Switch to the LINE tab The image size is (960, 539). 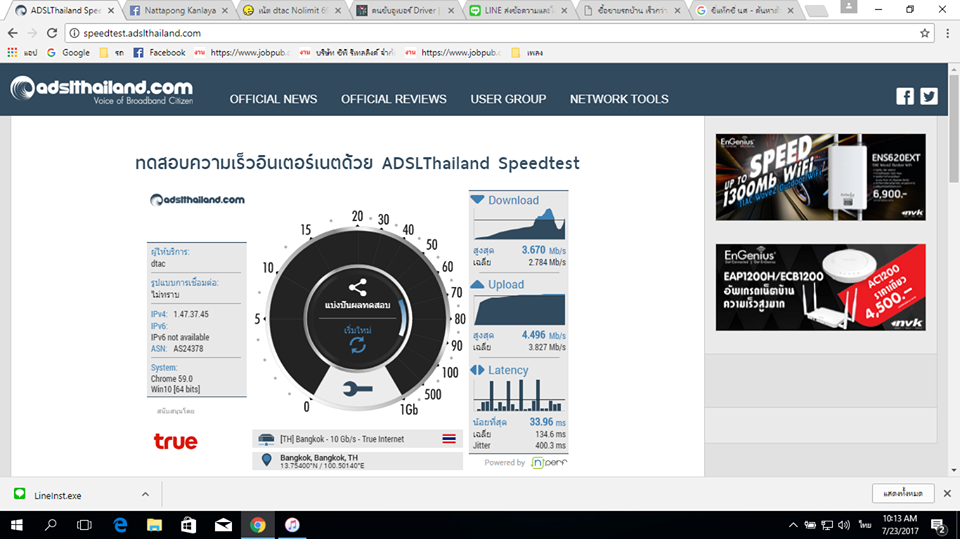coord(519,10)
